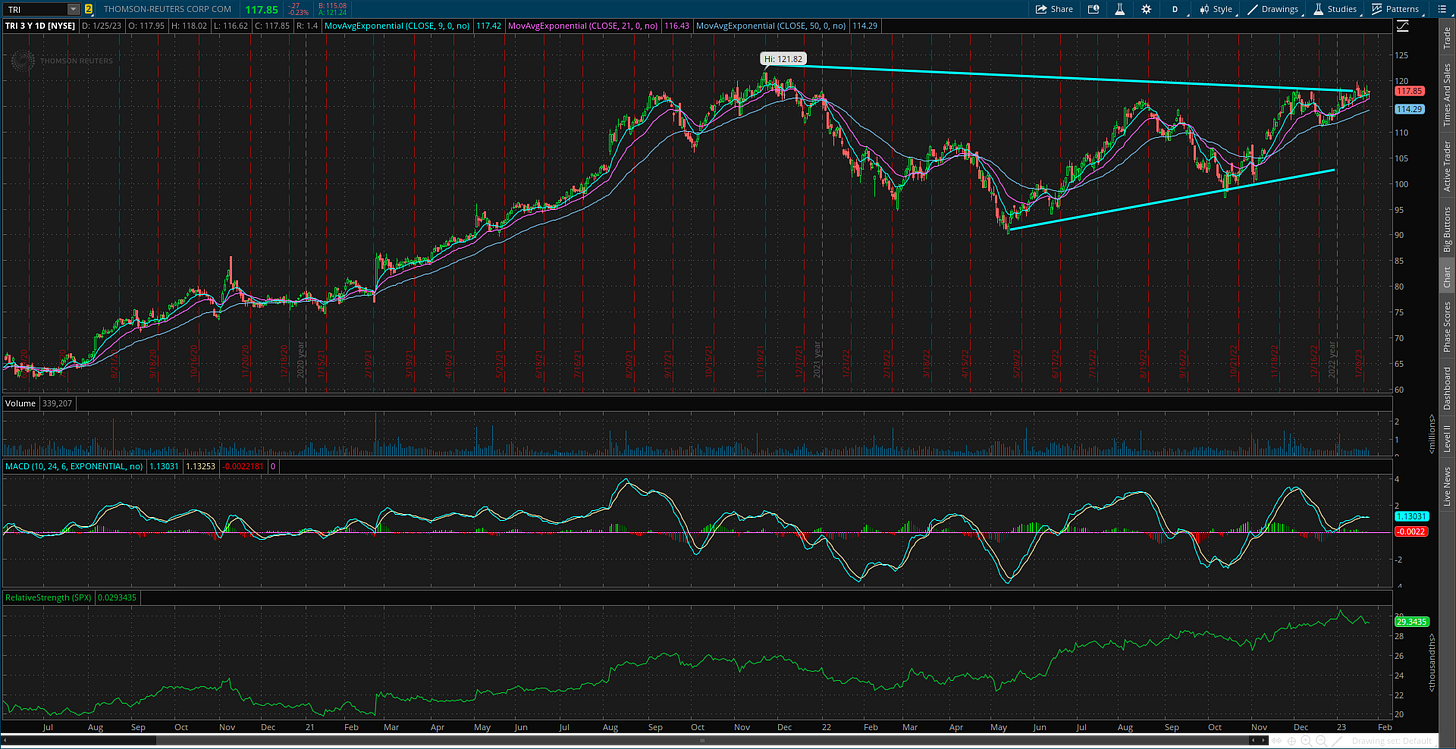
Task: Click the 114.29 moving average axis tag
Action: pos(1408,109)
